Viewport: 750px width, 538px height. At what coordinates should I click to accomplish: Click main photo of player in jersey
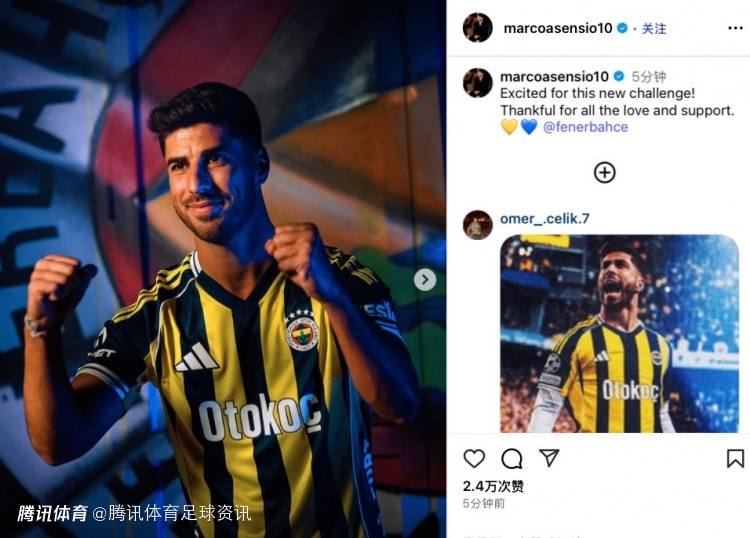pos(223,269)
